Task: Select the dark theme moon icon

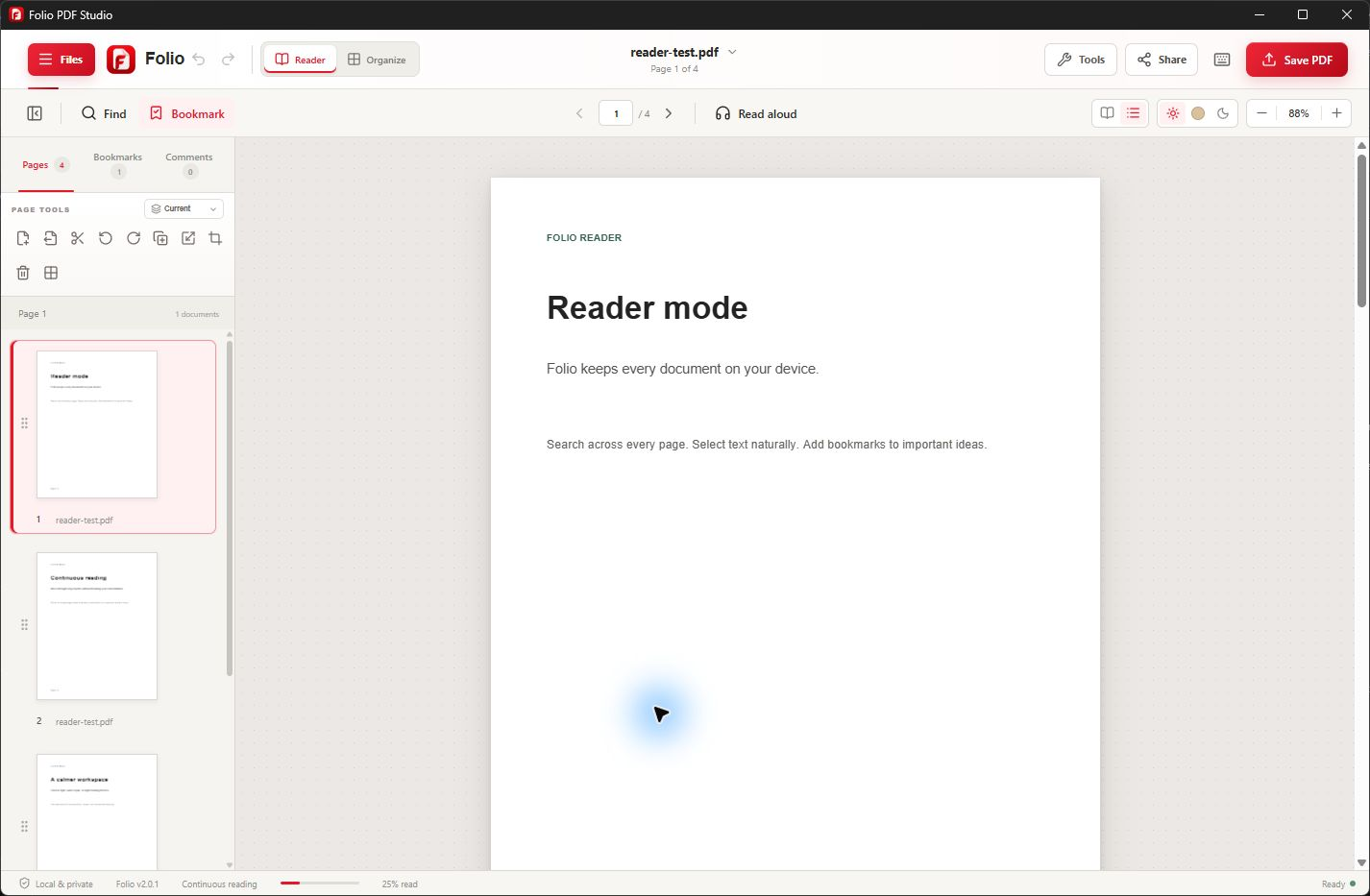Action: tap(1223, 113)
